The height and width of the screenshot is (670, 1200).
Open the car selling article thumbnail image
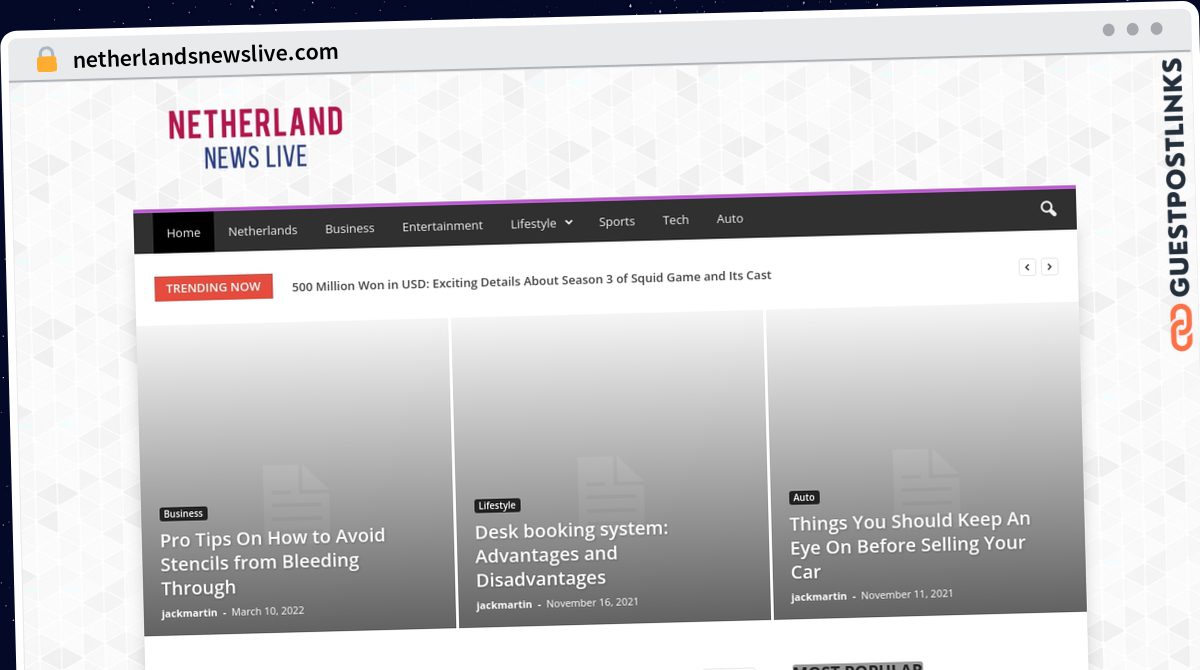coord(925,462)
